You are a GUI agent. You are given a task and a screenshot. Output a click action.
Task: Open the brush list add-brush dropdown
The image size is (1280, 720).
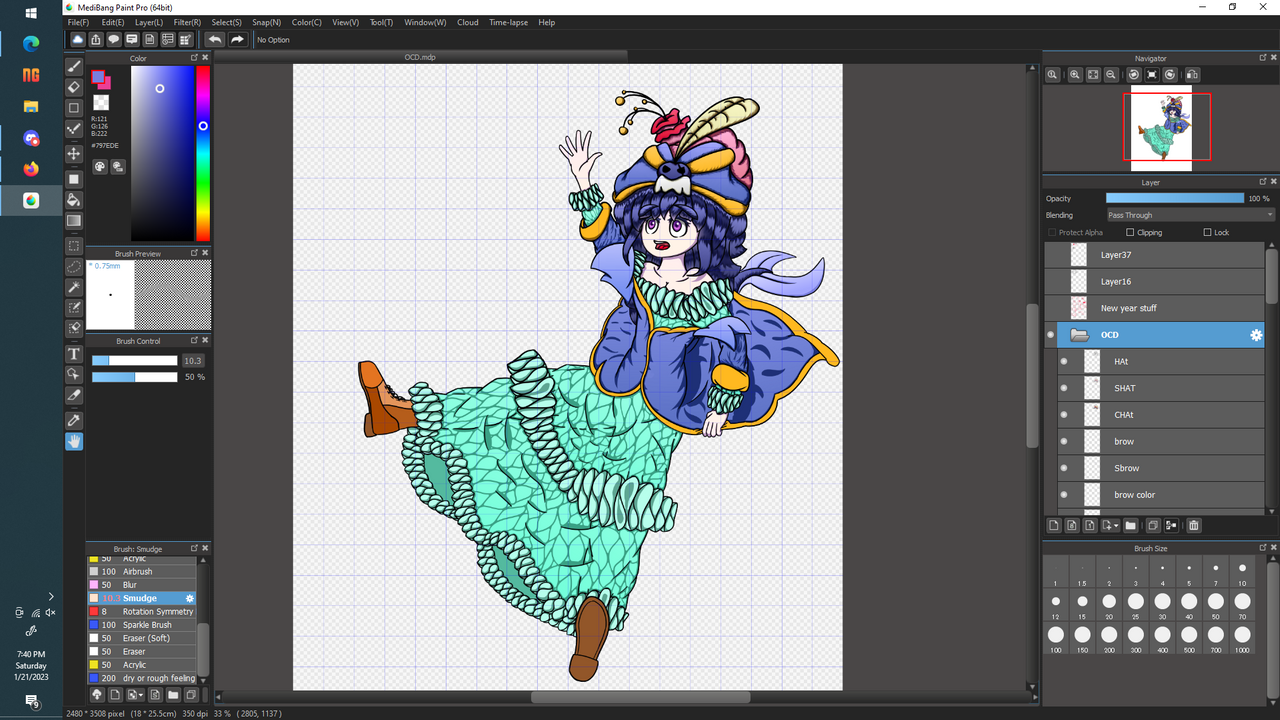click(135, 694)
